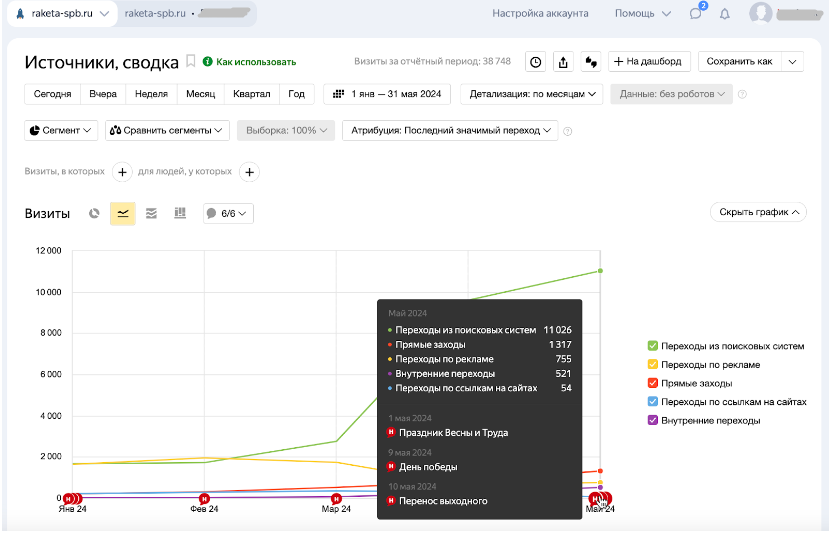
Task: Toggle 'Прямые заходы' legend checkbox
Action: [x=653, y=383]
